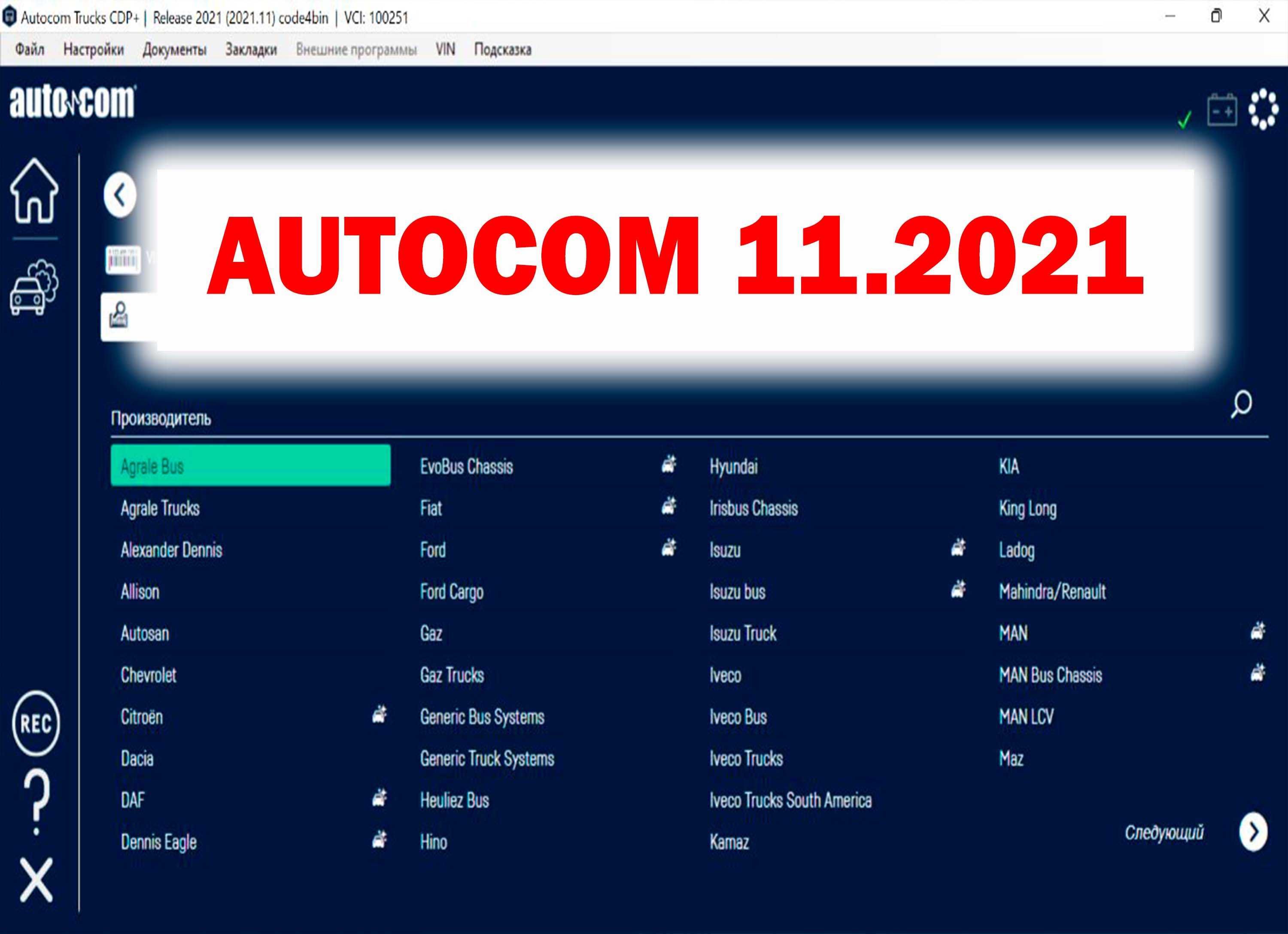This screenshot has width=1288, height=934.
Task: Select Agrale Trucks manufacturer
Action: pyautogui.click(x=160, y=508)
